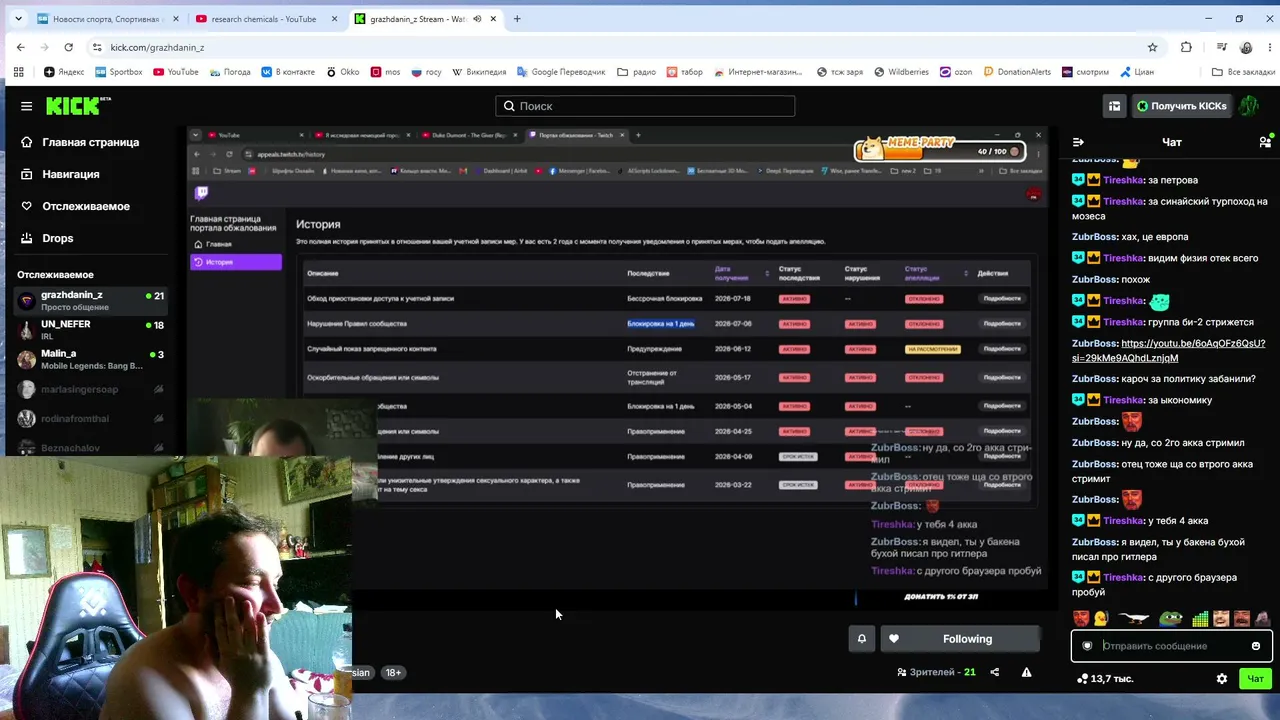The height and width of the screenshot is (720, 1280).
Task: Focus the Отправить сообщение chat input
Action: [1172, 646]
